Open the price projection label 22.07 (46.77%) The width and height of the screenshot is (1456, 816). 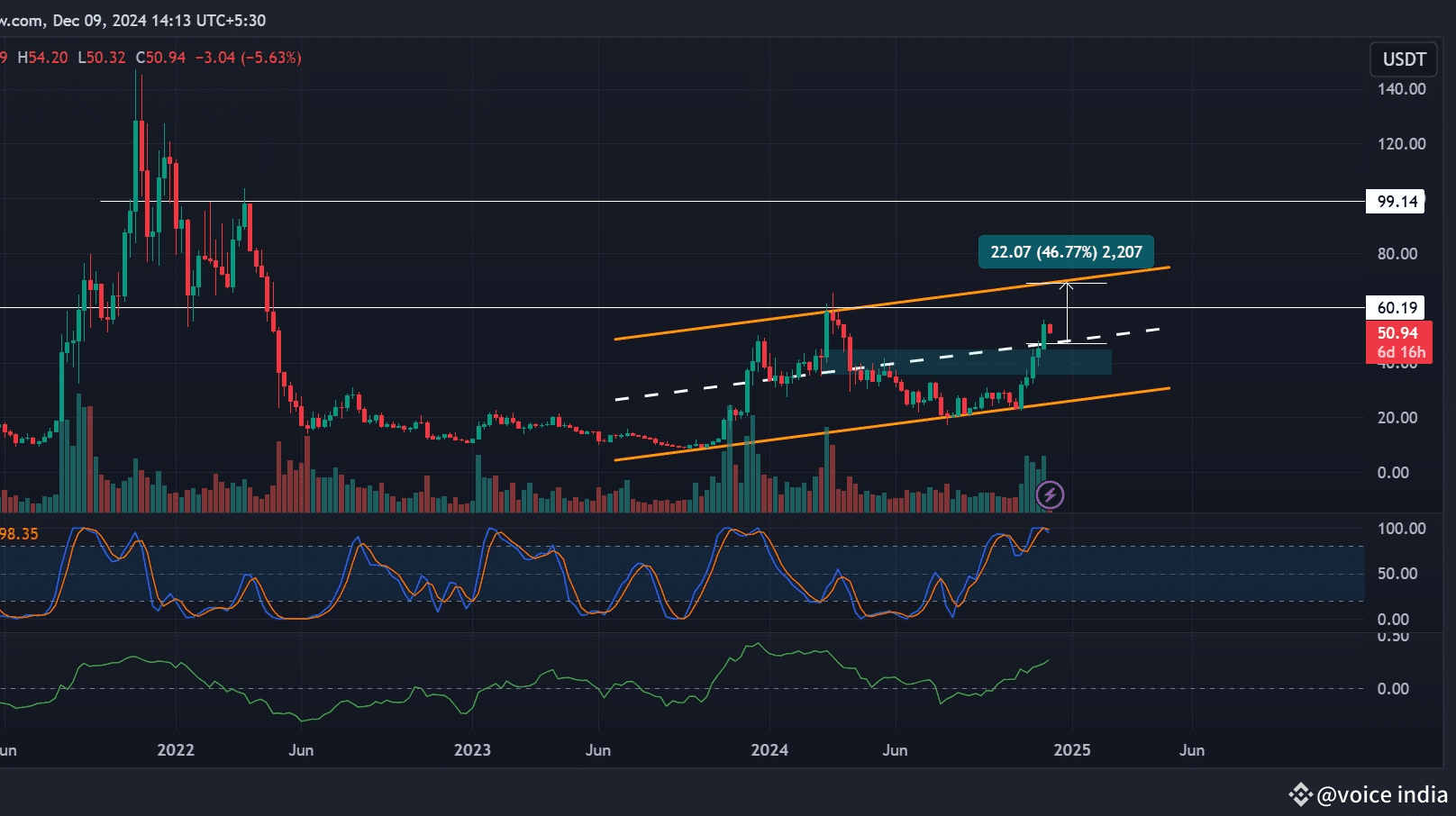[1066, 252]
